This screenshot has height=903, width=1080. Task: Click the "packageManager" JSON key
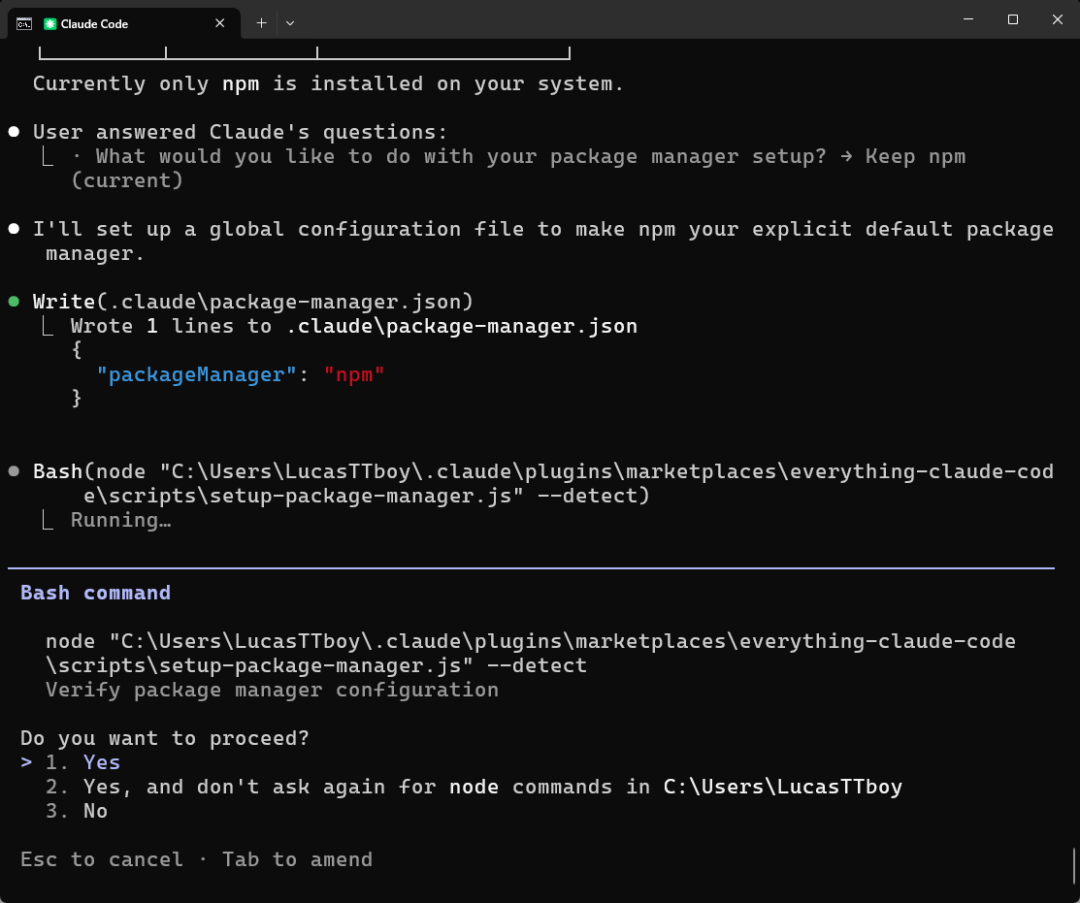(196, 375)
